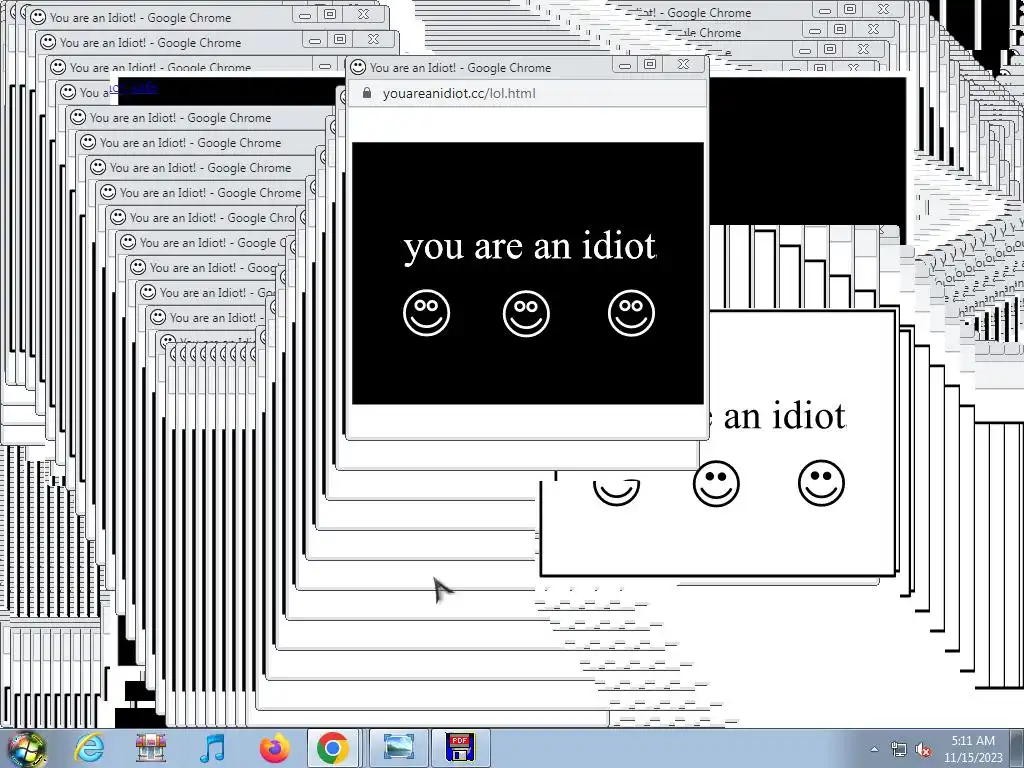
Task: Open the Windows Start orb
Action: (x=26, y=748)
